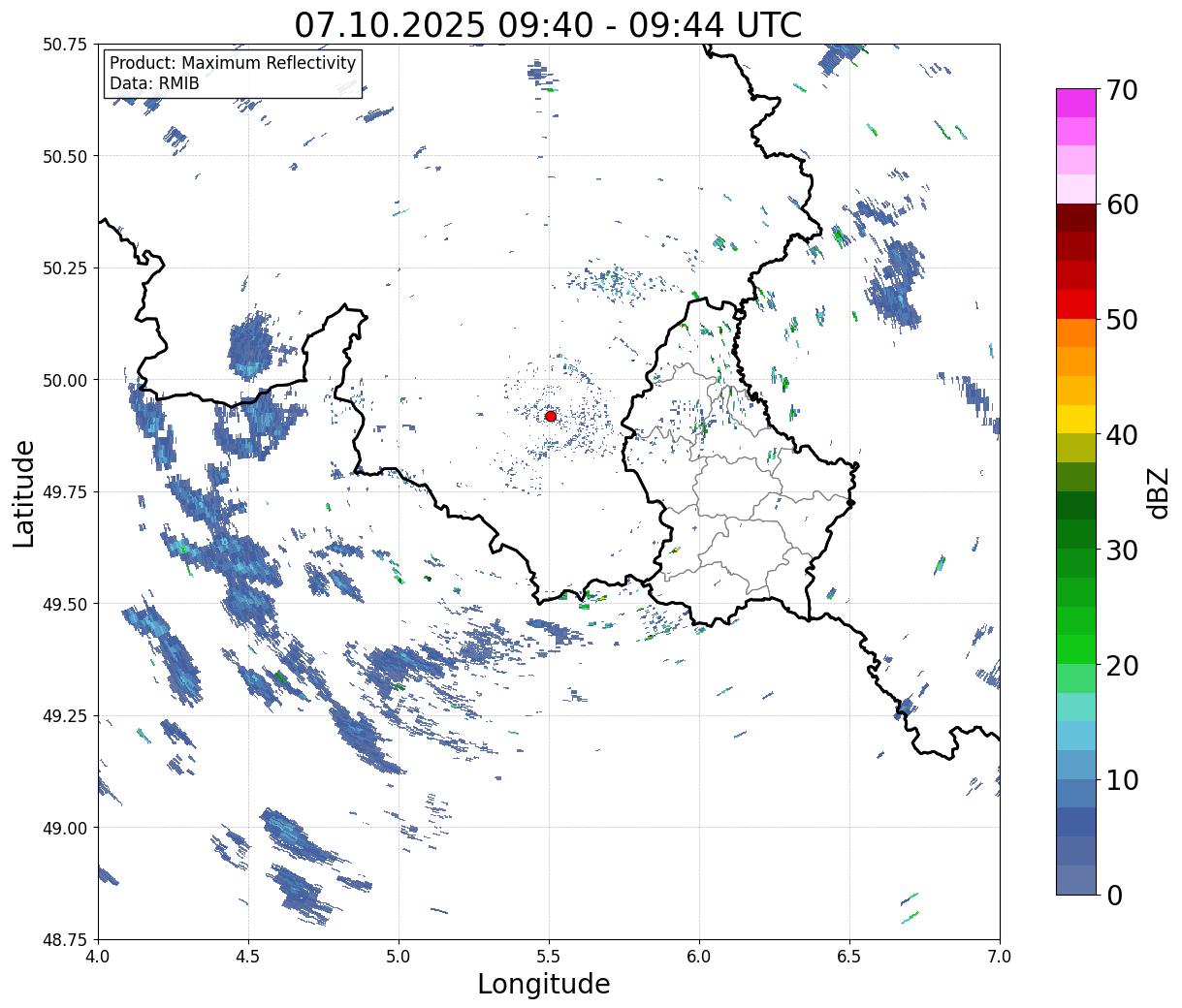The image size is (1182, 1008).
Task: Click the orange swatch just below 50 dBZ
Action: coord(1076,332)
